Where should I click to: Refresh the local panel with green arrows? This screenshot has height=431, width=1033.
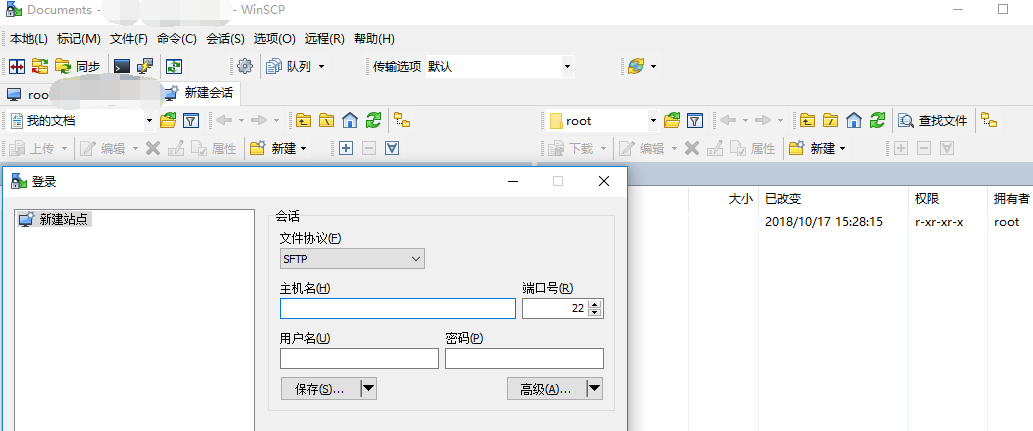(374, 121)
